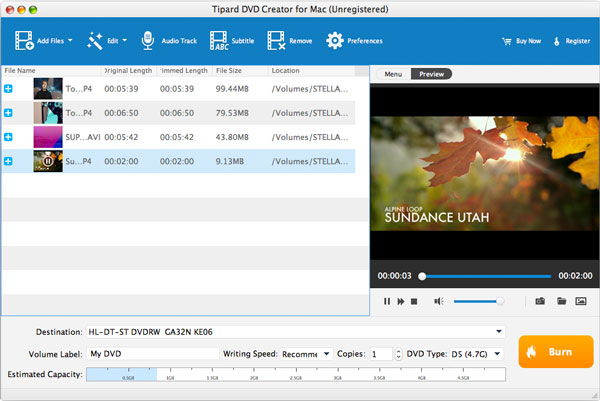Stop the preview playback
The image size is (600, 401).
coord(414,300)
